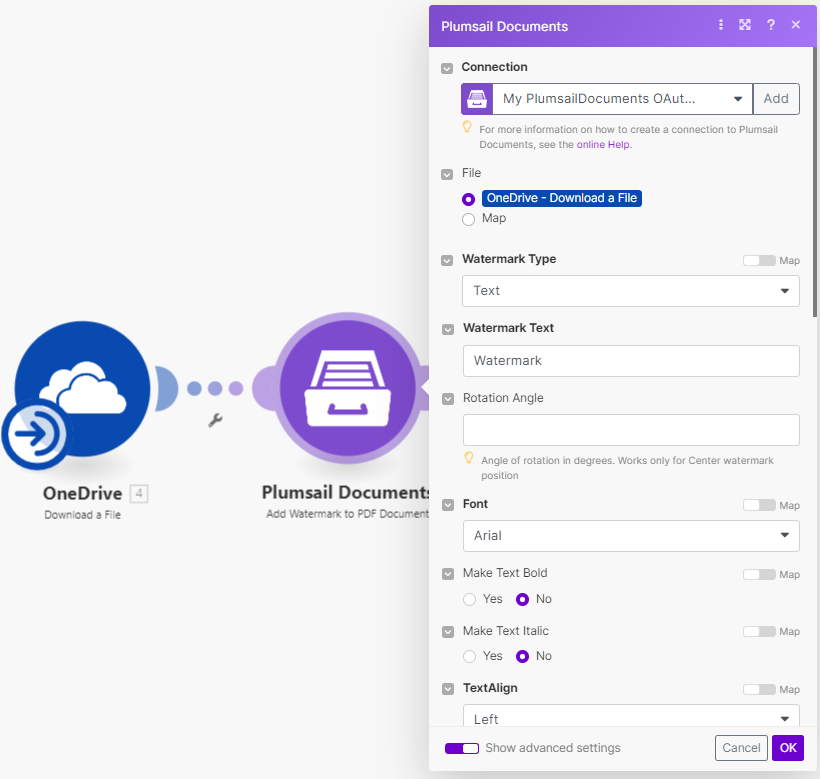This screenshot has height=779, width=820.
Task: Click the panel's vertical scrollbar
Action: (815, 182)
